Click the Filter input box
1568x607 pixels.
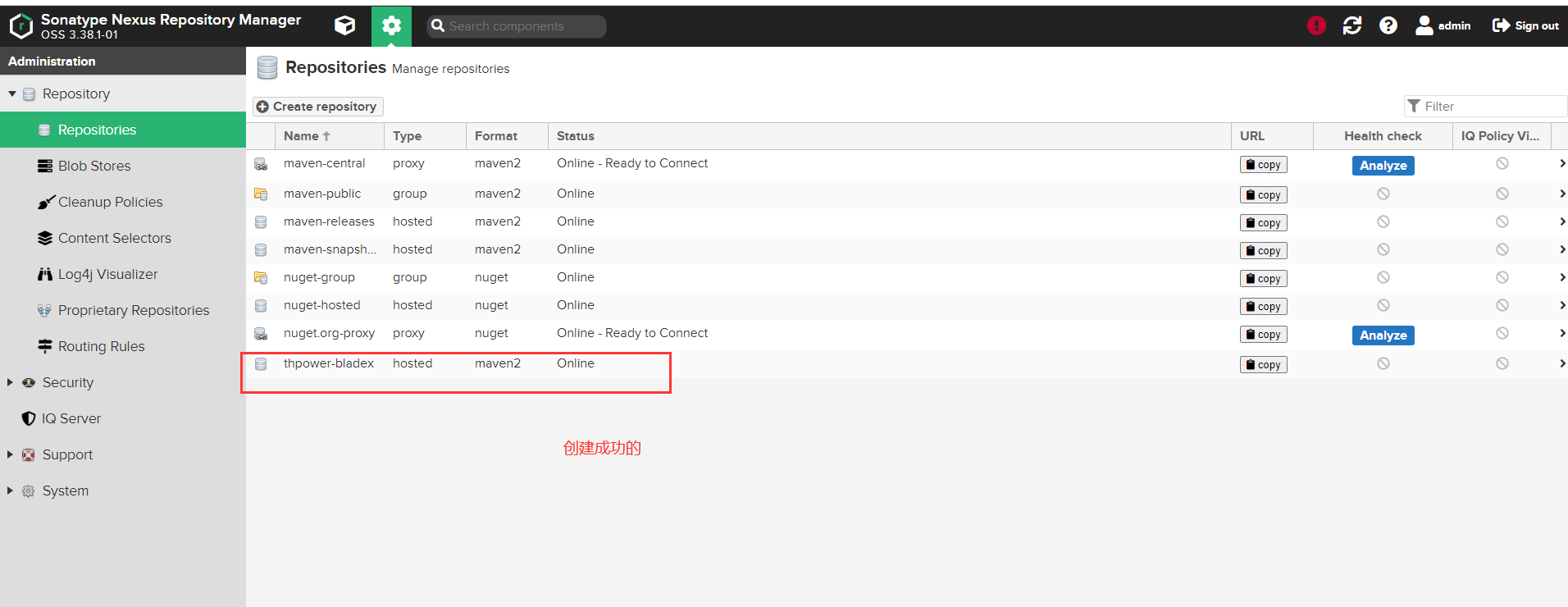coord(1485,106)
